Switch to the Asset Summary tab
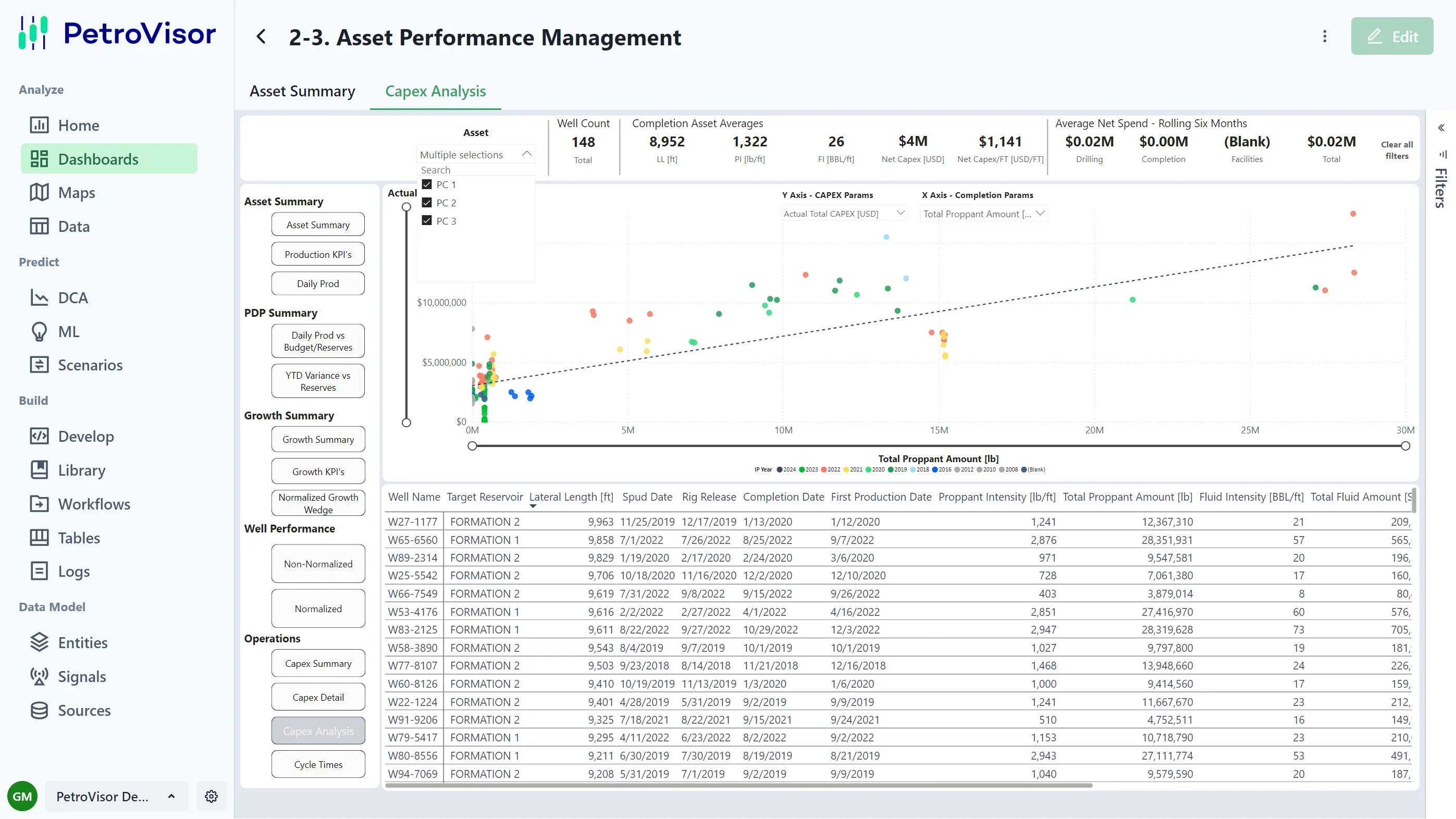Screen dimensions: 1456x819 (302, 91)
